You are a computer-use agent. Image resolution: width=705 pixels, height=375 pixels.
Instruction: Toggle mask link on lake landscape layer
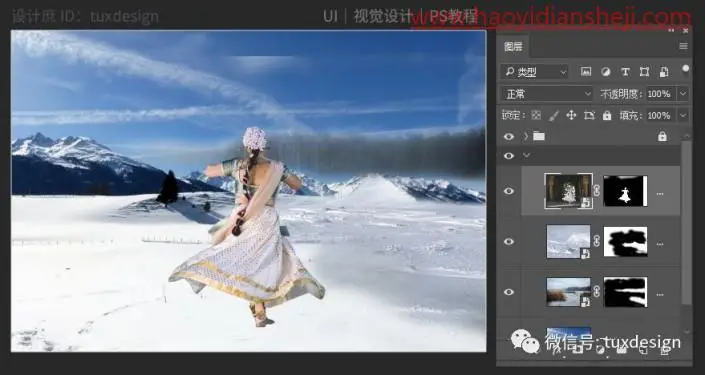point(597,292)
